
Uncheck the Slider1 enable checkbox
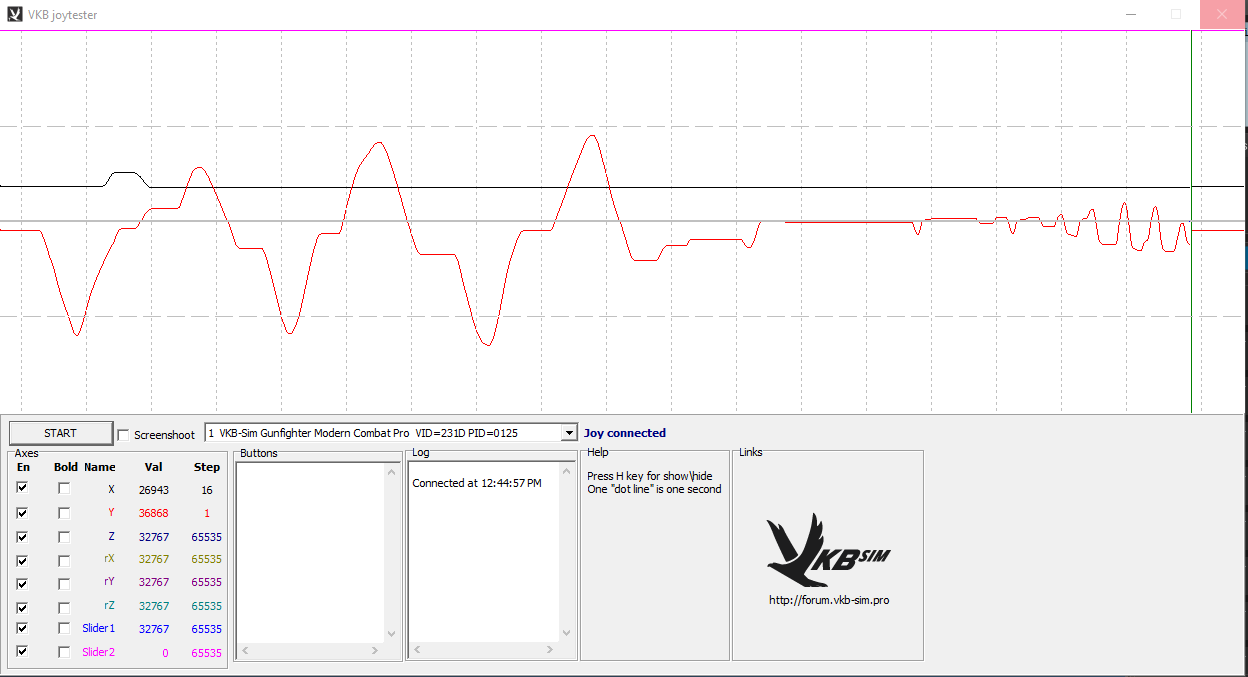[23, 628]
